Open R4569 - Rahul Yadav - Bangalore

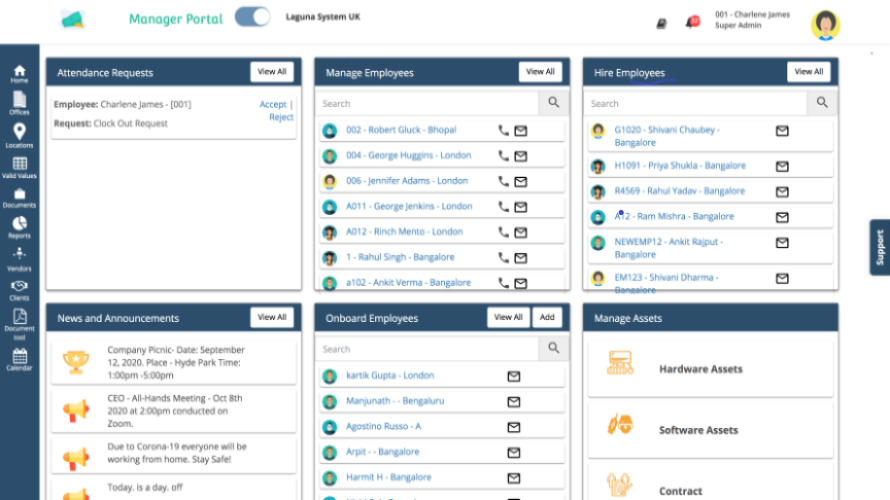pos(679,191)
